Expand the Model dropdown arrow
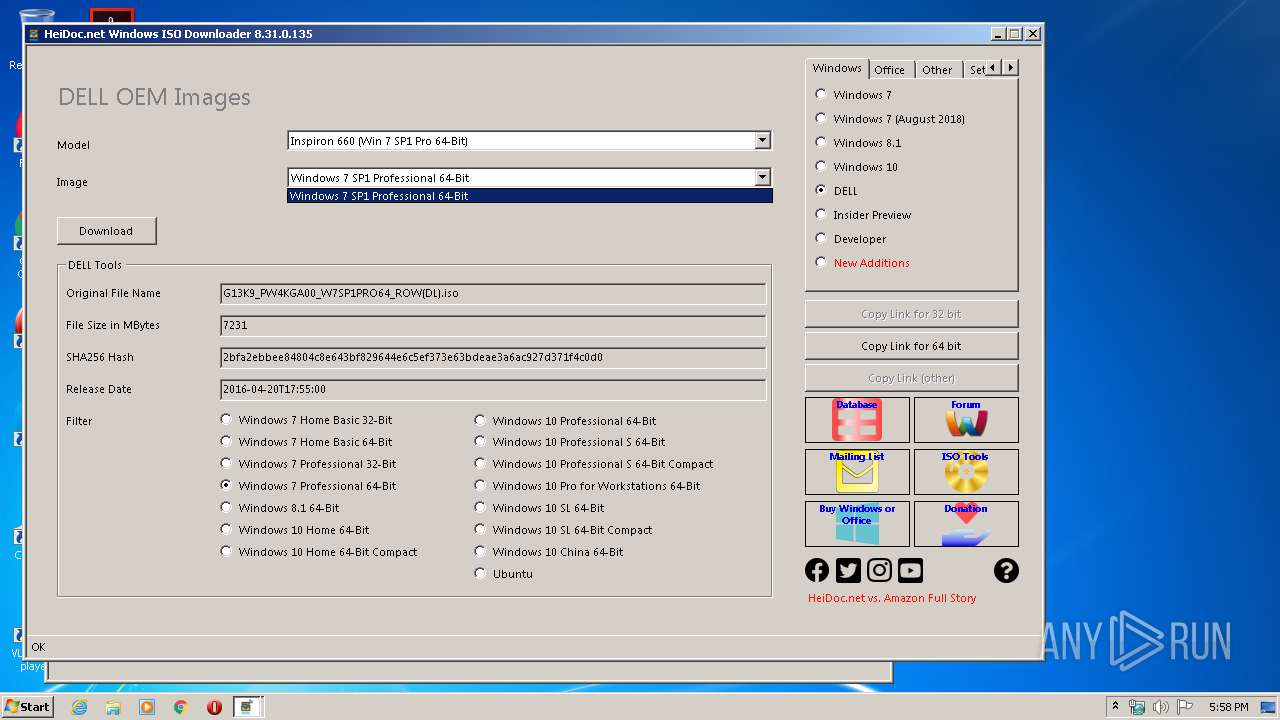The height and width of the screenshot is (720, 1280). coord(762,141)
